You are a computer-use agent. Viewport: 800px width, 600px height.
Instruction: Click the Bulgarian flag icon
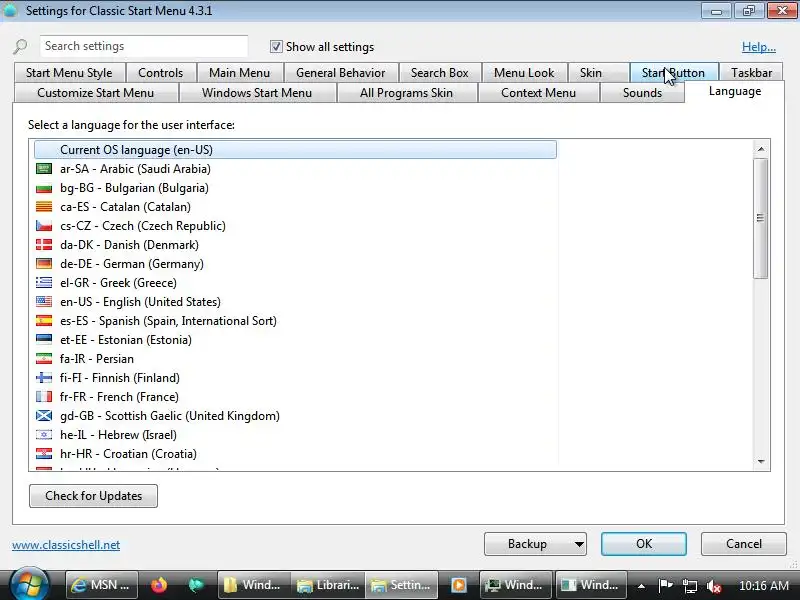pos(44,188)
